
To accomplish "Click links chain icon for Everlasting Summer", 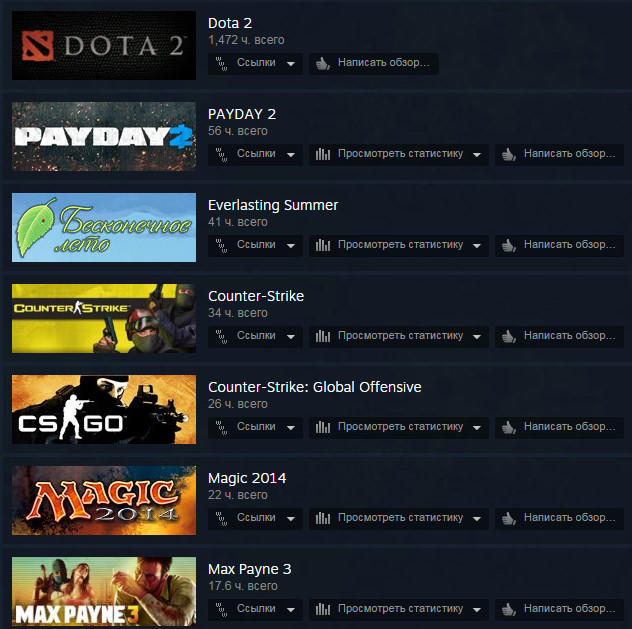I will (x=221, y=245).
